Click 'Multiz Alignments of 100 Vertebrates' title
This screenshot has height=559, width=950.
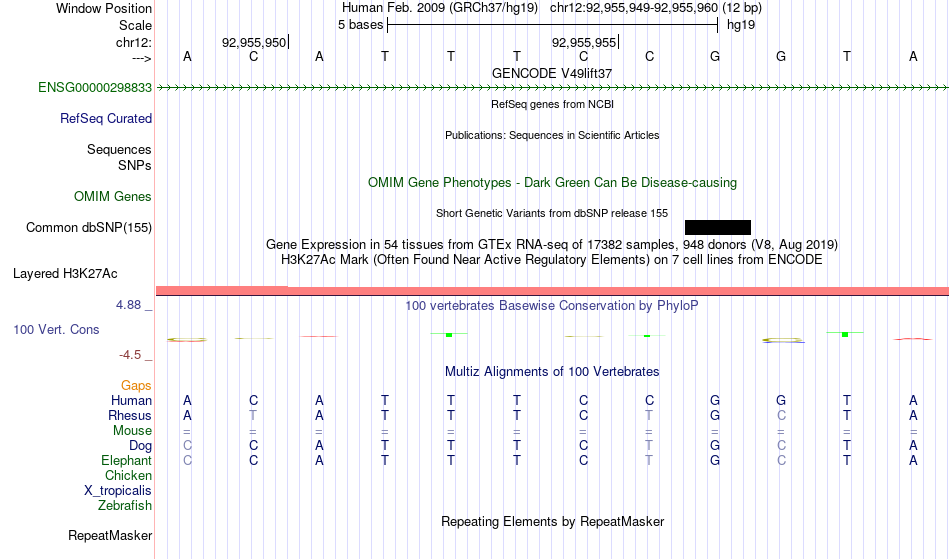[x=551, y=371]
